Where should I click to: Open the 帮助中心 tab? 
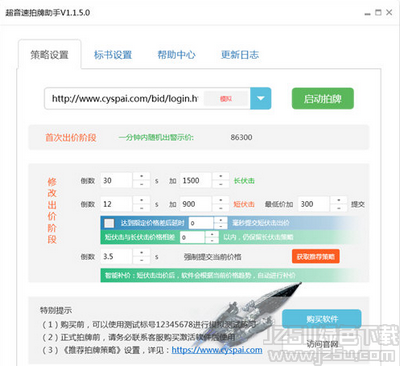176,55
